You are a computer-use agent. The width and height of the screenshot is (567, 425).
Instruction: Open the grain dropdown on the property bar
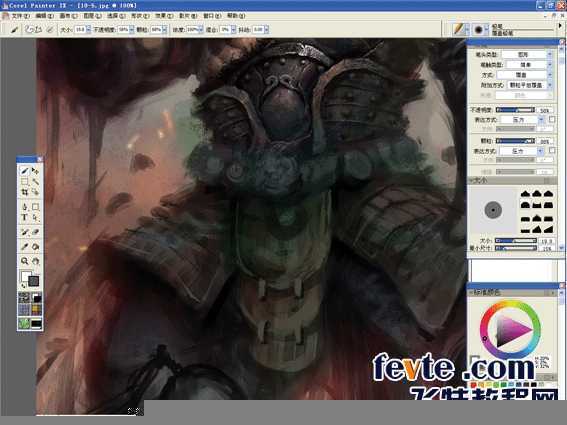point(165,30)
